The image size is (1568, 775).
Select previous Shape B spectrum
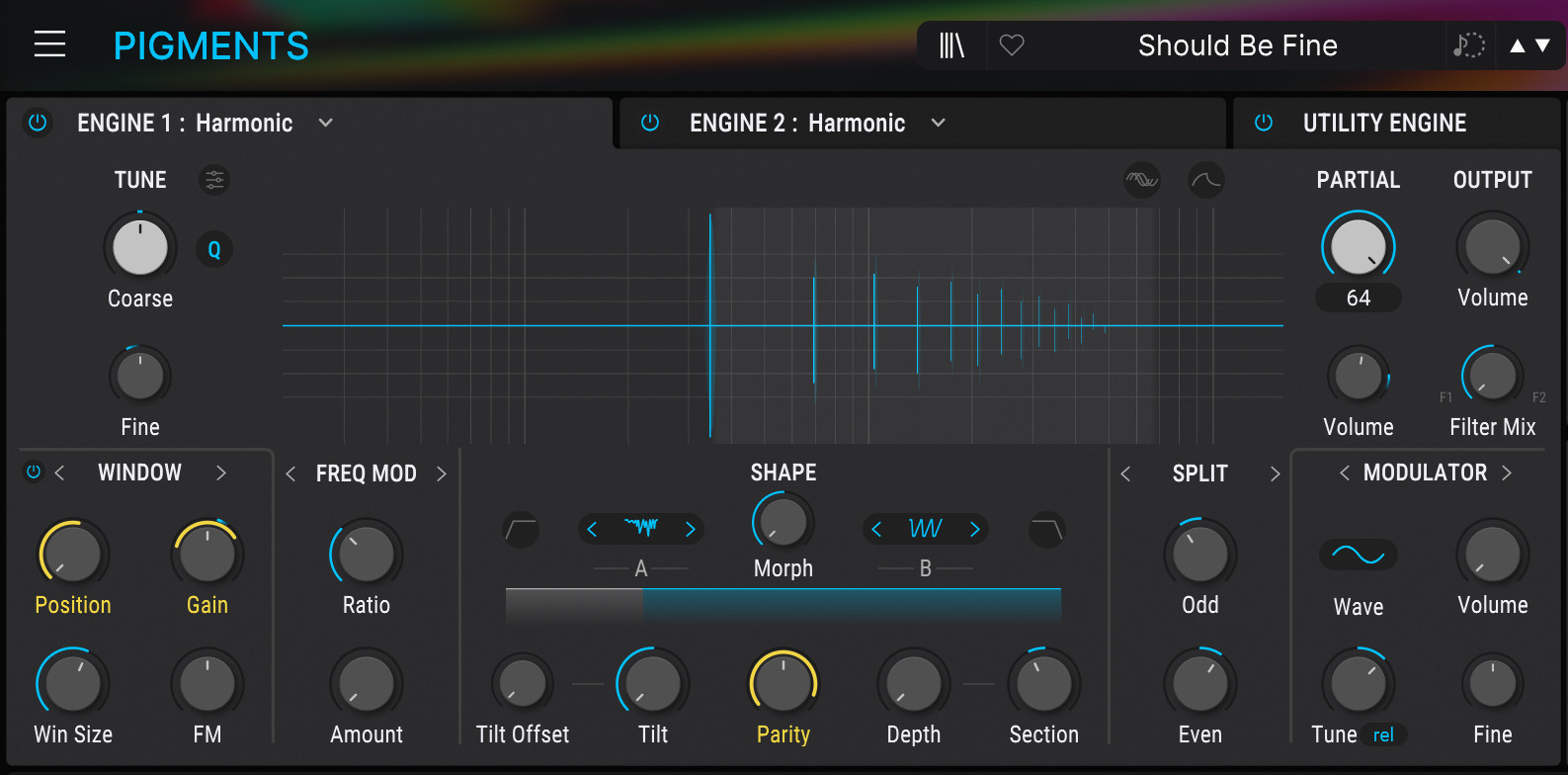tap(876, 529)
